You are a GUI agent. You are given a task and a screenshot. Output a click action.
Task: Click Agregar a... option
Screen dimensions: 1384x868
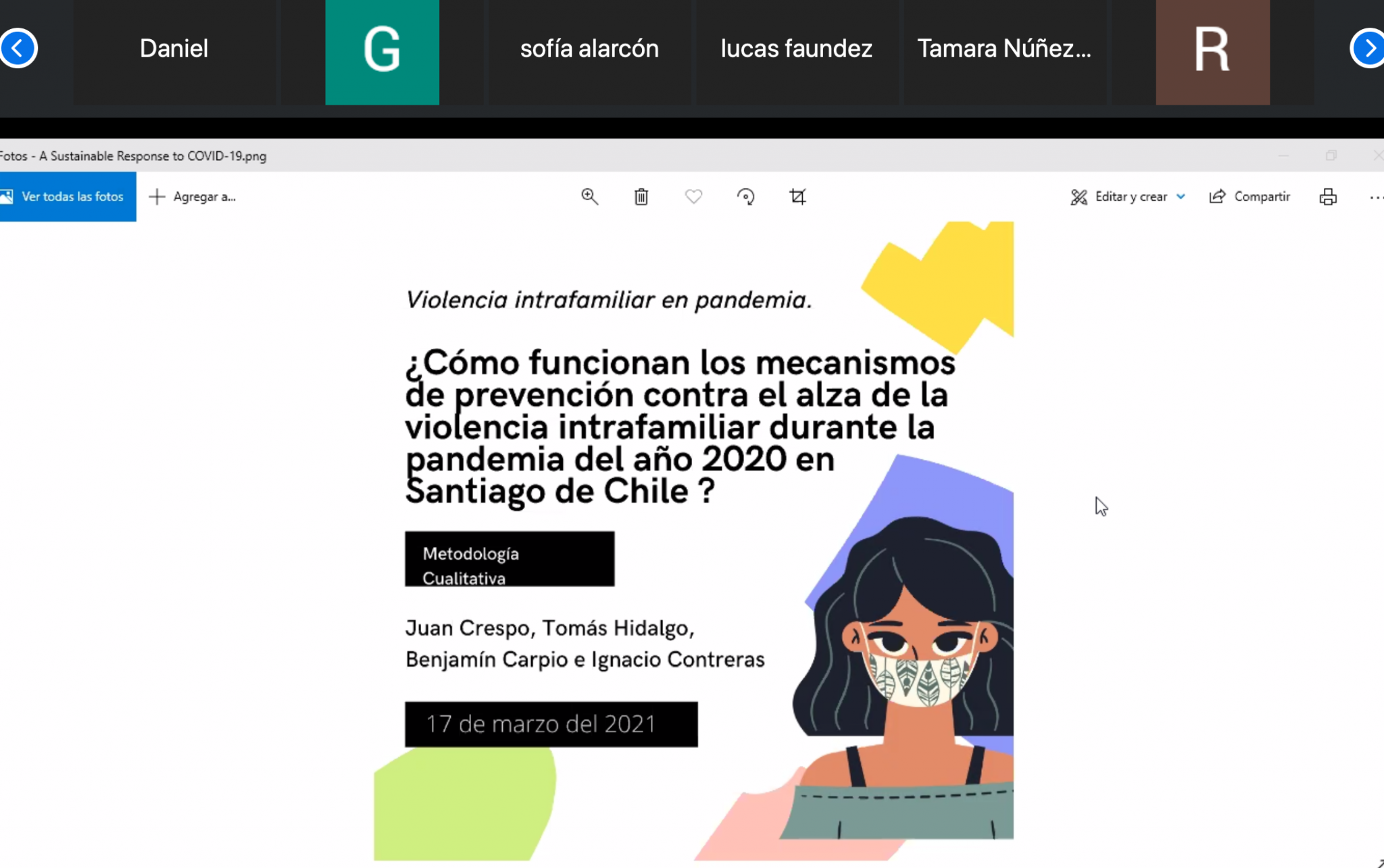(193, 197)
